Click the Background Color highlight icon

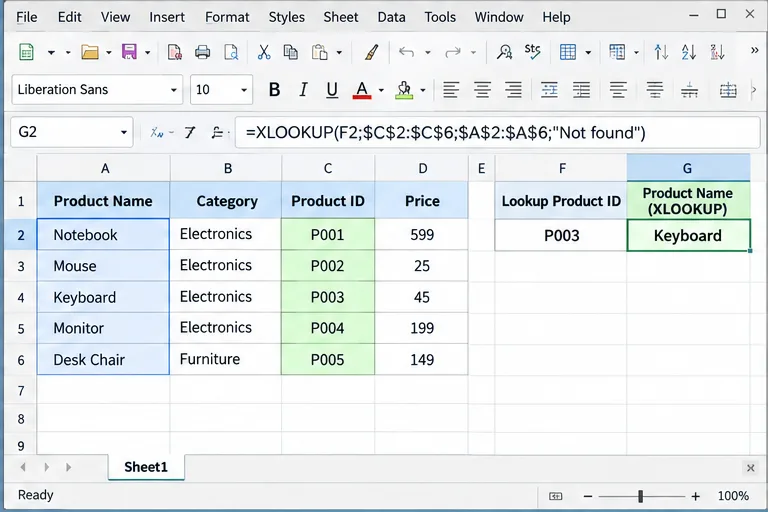point(404,90)
